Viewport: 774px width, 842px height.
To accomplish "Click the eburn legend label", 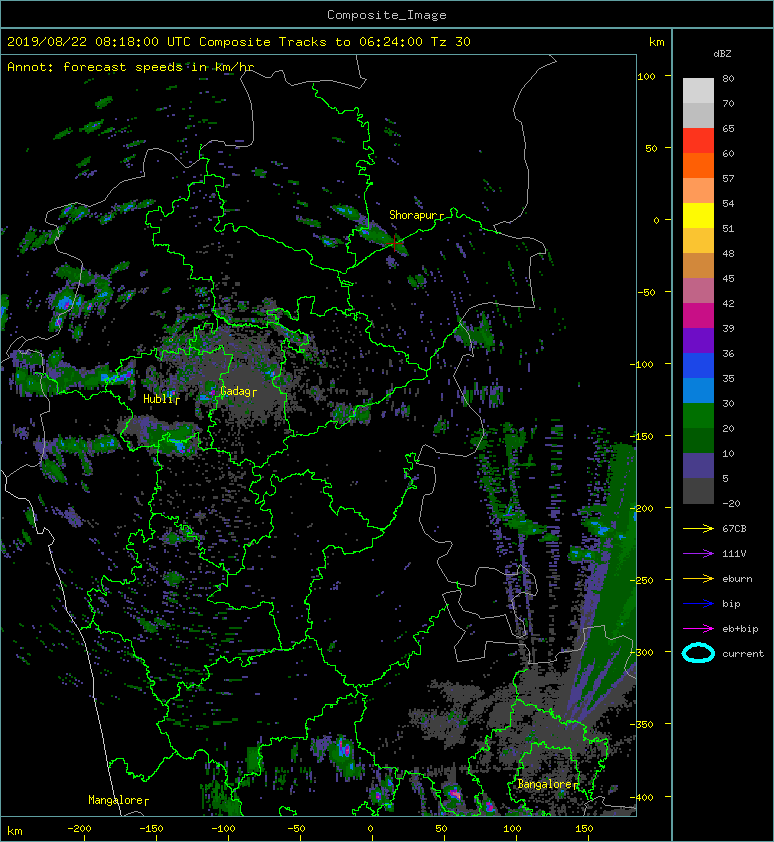I will coord(737,579).
